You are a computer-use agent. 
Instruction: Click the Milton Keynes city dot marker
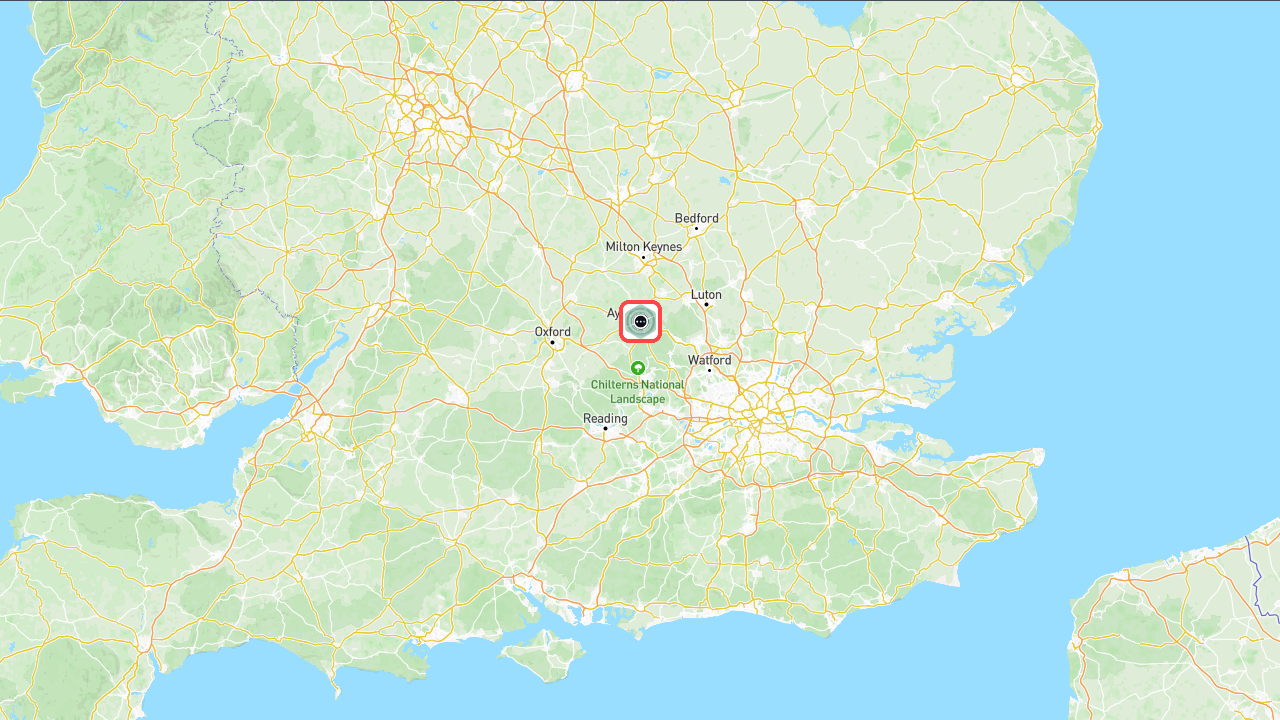[x=643, y=257]
